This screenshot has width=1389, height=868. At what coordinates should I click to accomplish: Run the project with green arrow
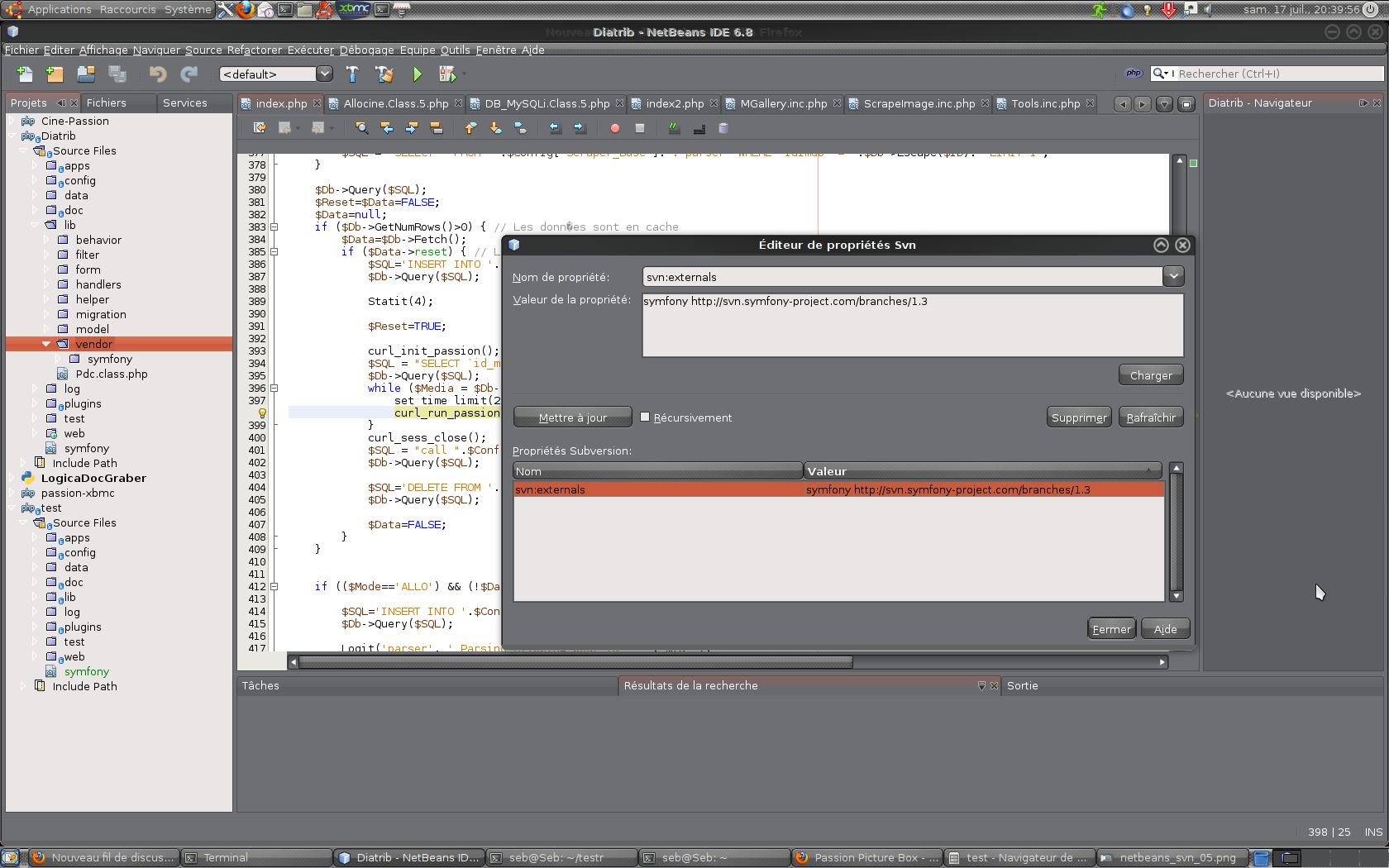point(417,74)
